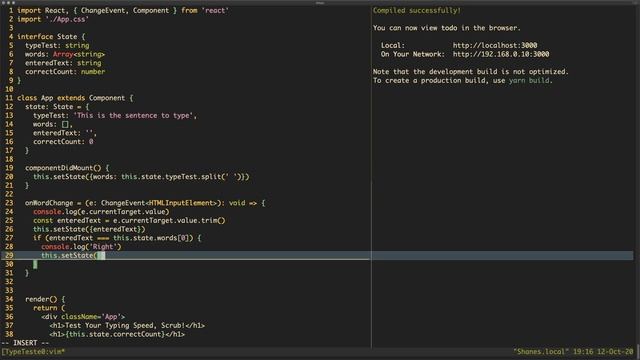The width and height of the screenshot is (640, 360).
Task: Click line number 29 in the gutter
Action: click(9, 256)
